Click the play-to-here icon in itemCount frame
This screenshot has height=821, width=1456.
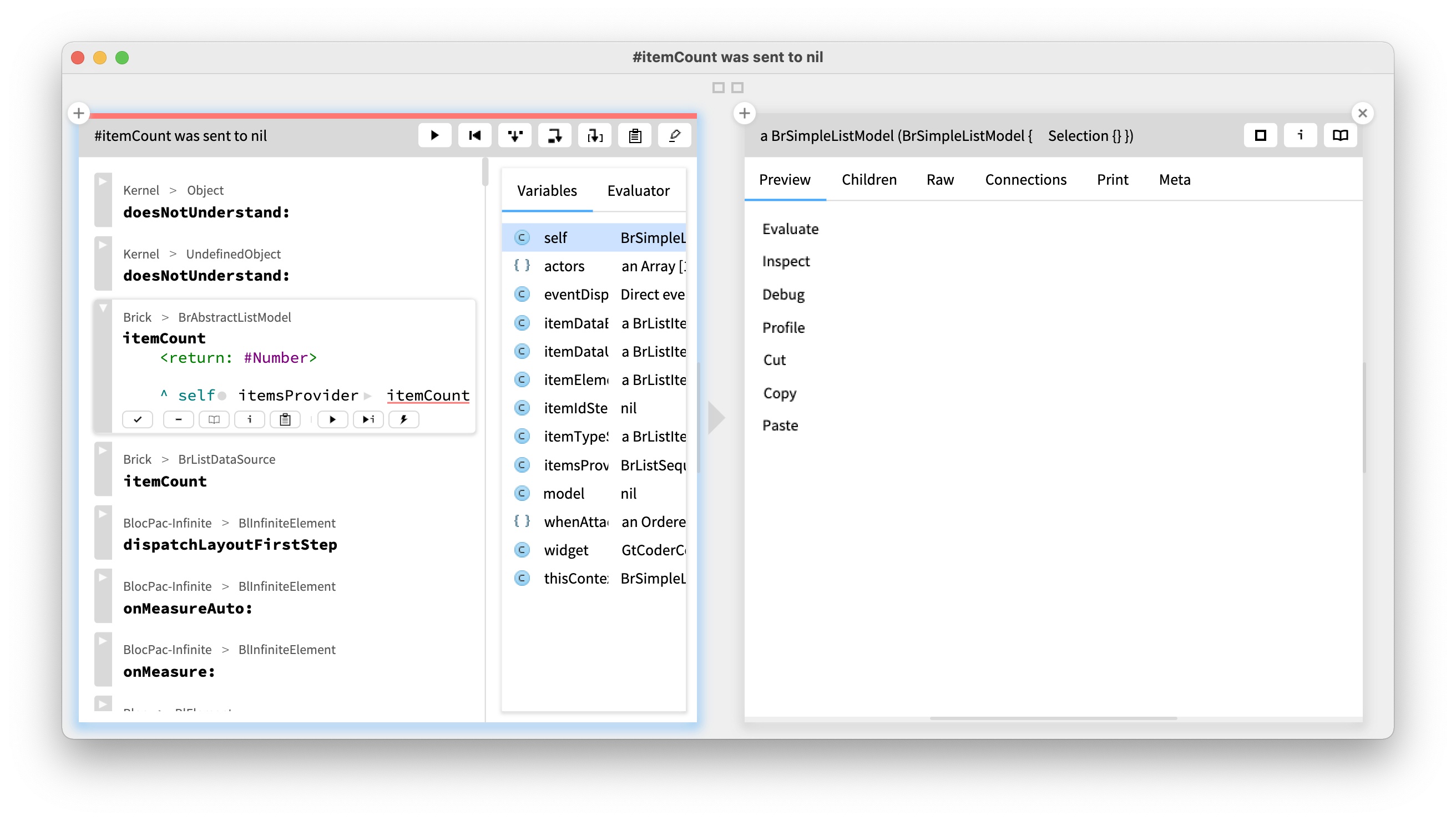pyautogui.click(x=368, y=419)
